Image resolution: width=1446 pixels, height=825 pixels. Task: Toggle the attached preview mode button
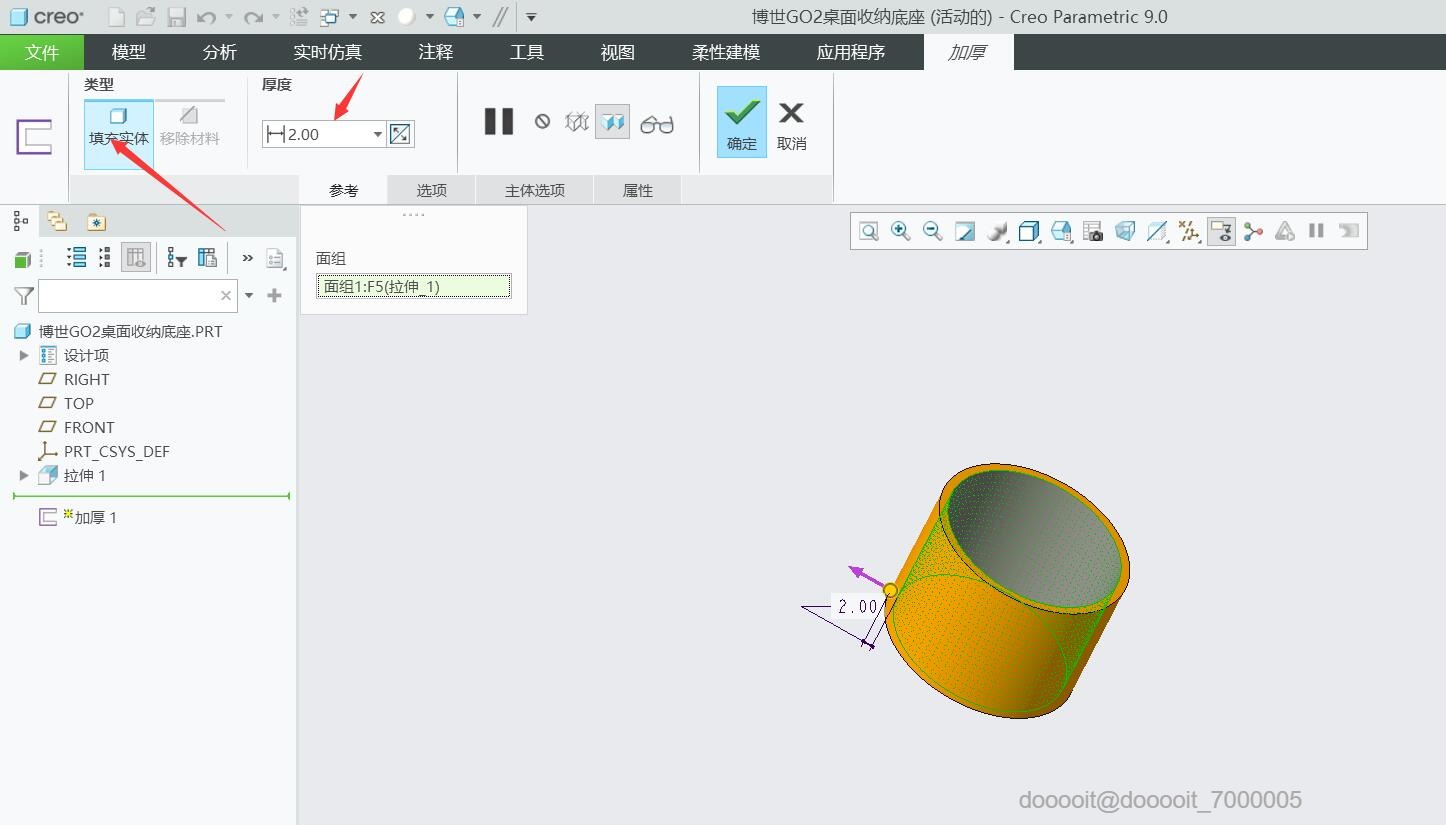[612, 122]
